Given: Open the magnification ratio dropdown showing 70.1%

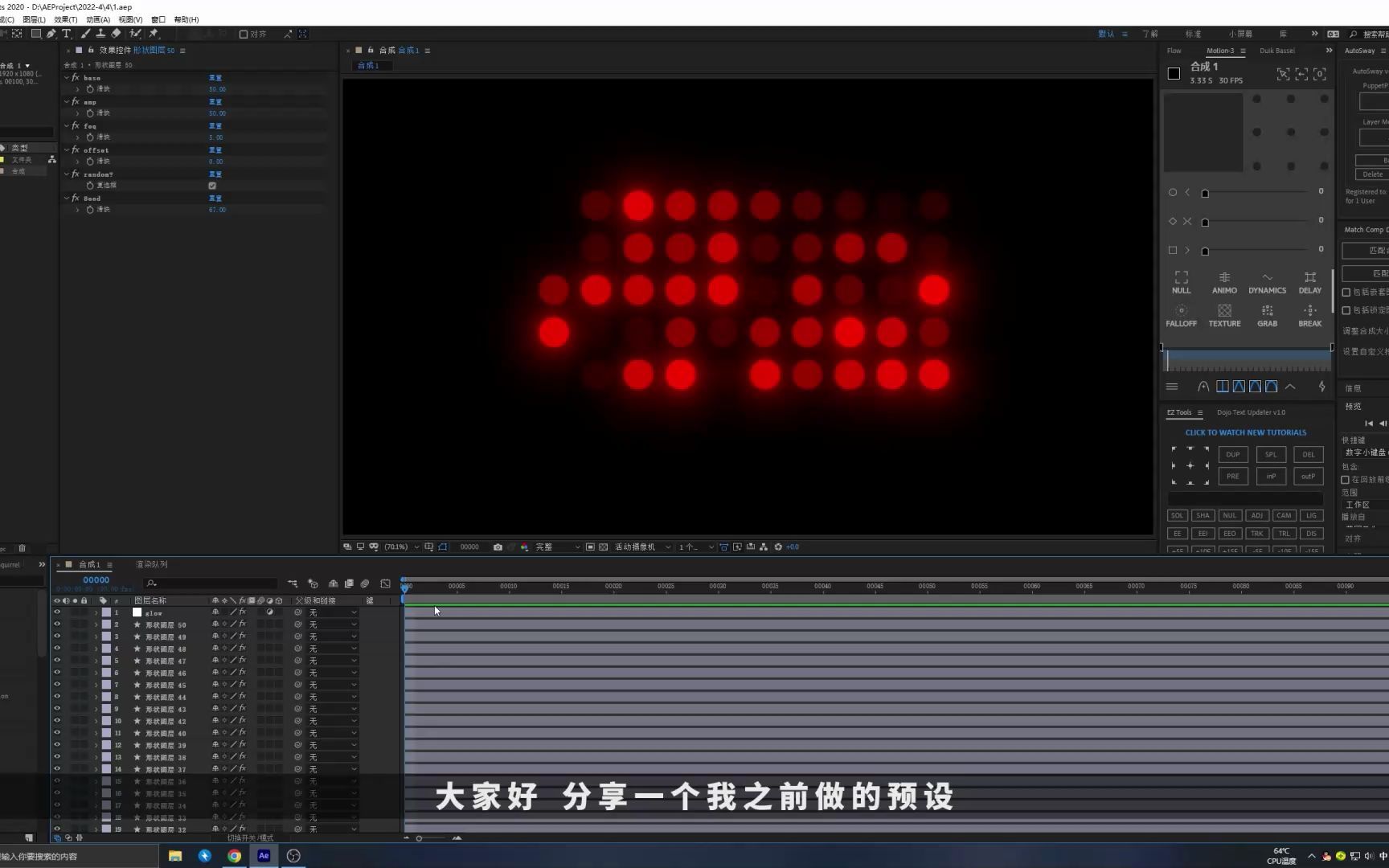Looking at the screenshot, I should [397, 547].
